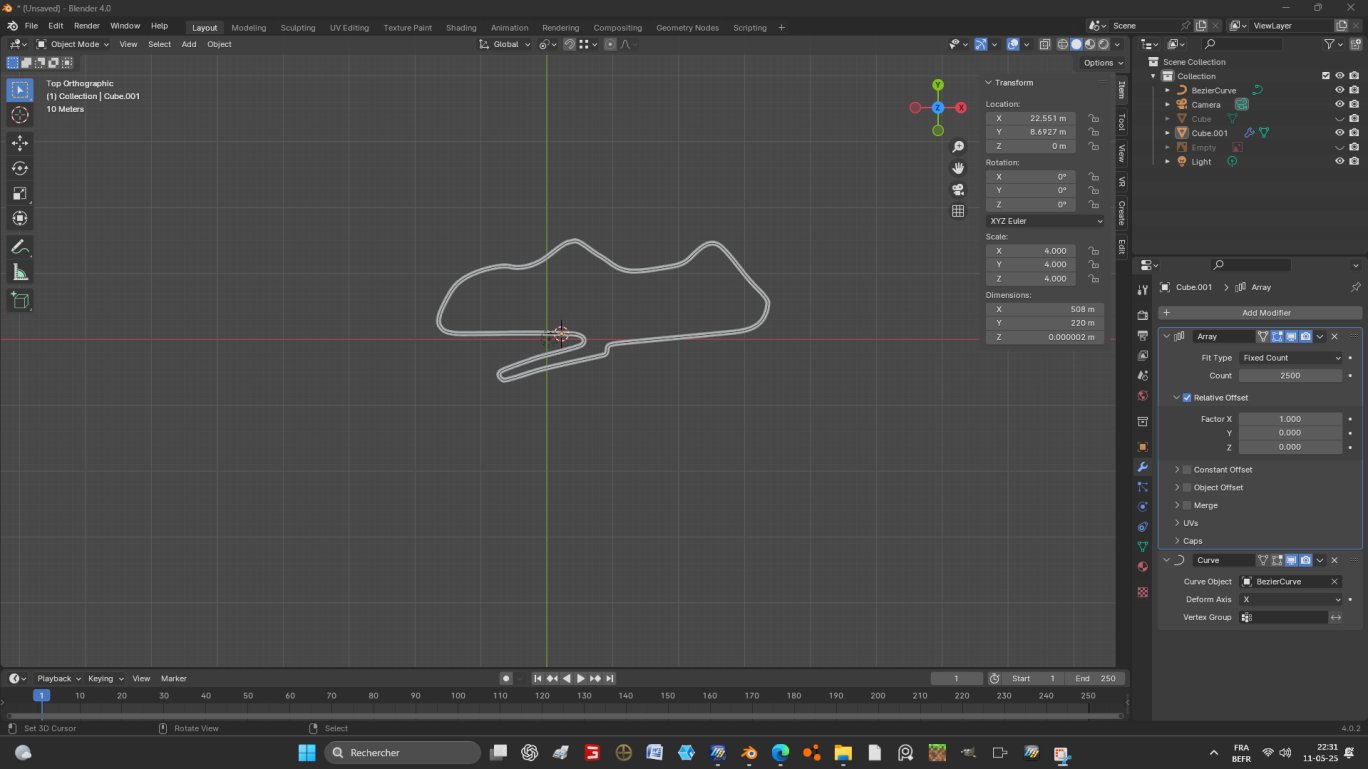This screenshot has width=1368, height=769.
Task: Hide Light in viewport via eye icon
Action: click(1340, 161)
